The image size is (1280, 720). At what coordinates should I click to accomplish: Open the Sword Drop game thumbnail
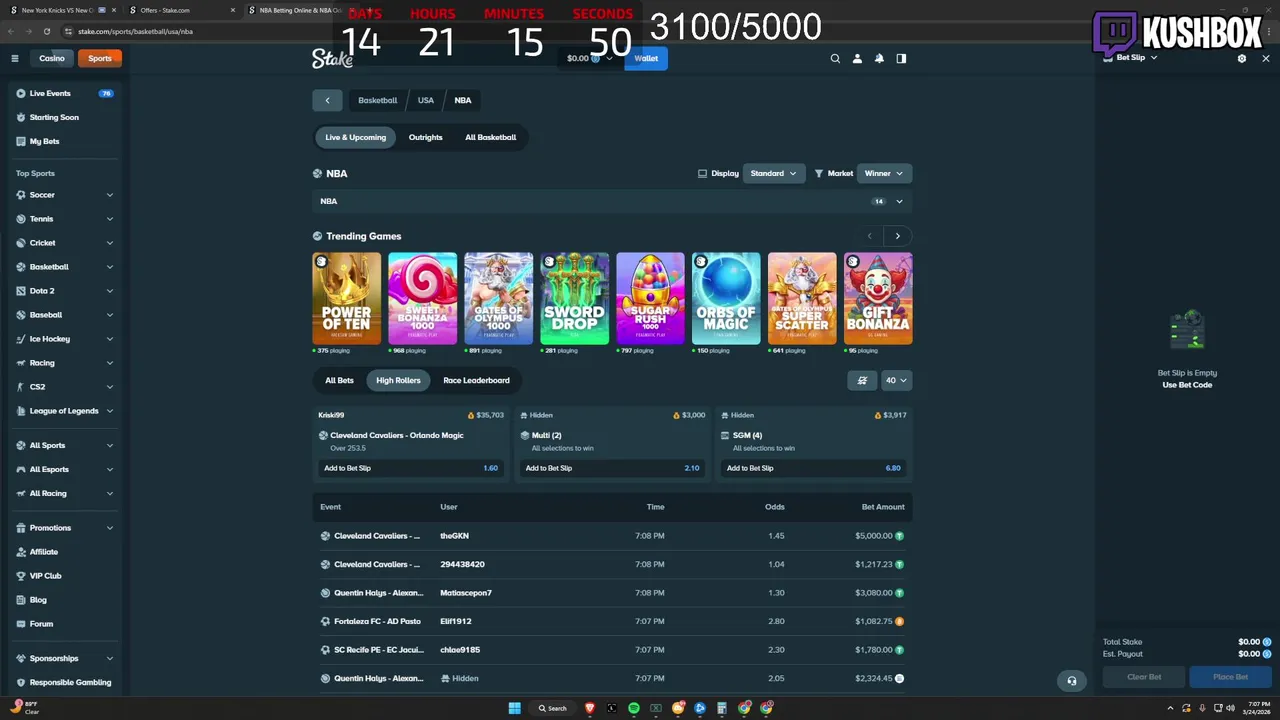pos(575,298)
